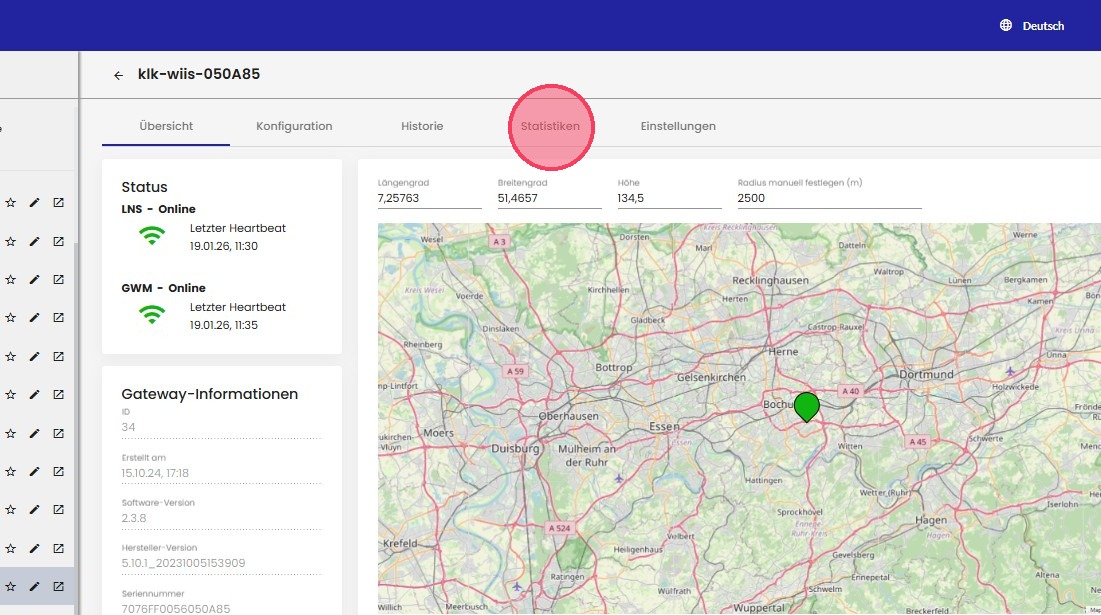The image size is (1101, 615).
Task: Switch to the Statistiken tab
Action: click(x=550, y=126)
